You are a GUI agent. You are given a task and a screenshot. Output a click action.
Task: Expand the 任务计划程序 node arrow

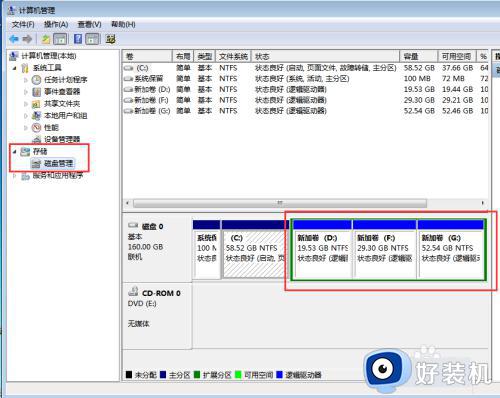point(26,80)
